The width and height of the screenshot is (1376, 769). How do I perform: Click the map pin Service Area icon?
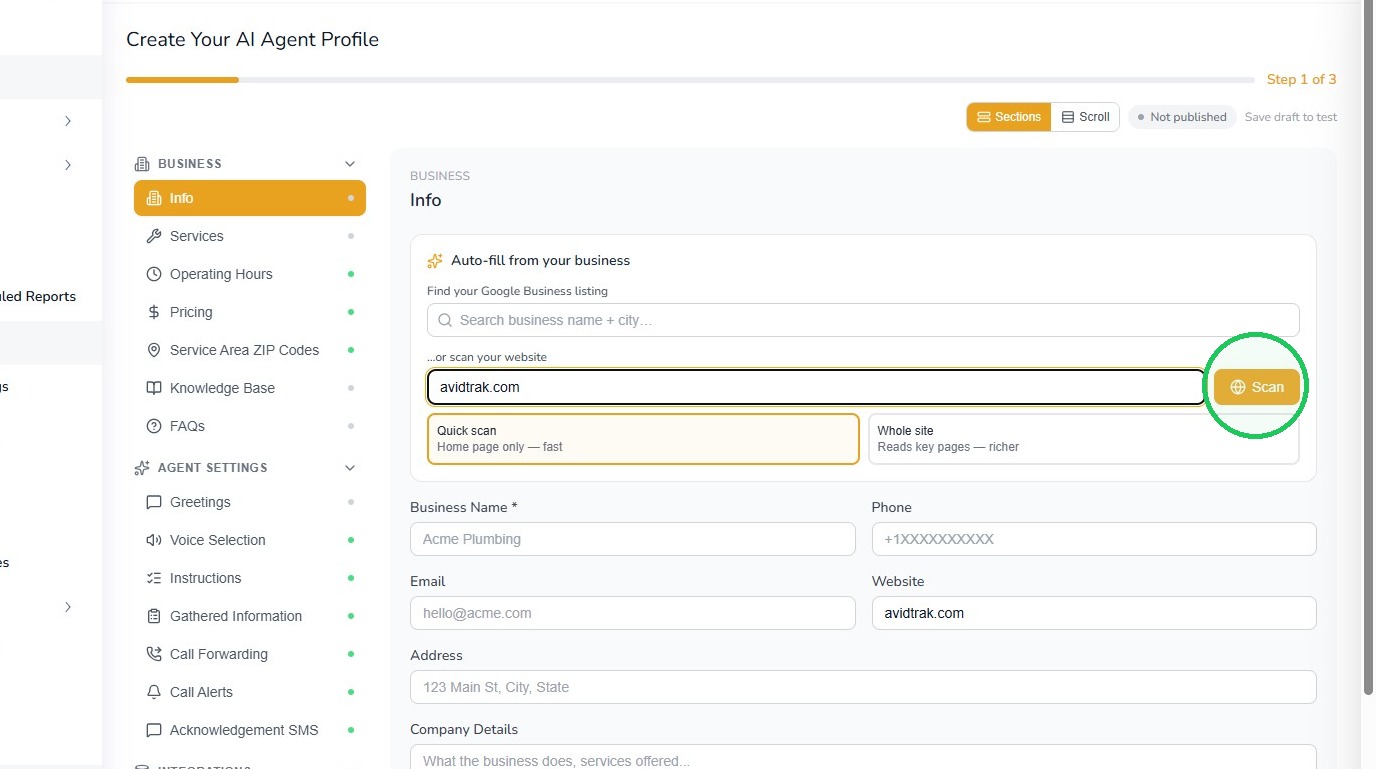[153, 350]
